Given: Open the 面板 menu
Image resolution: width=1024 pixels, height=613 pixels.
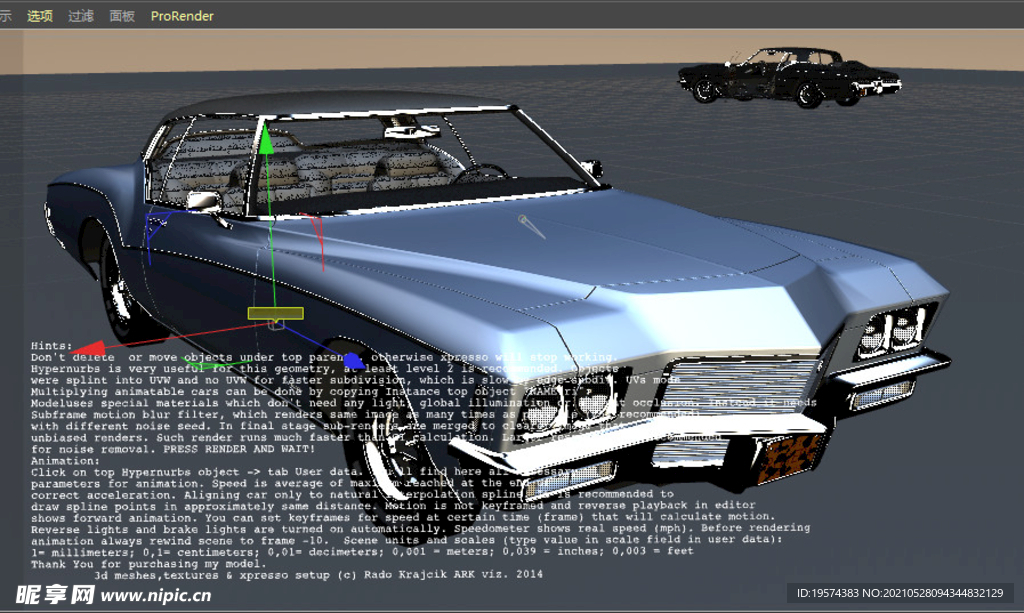Looking at the screenshot, I should pyautogui.click(x=122, y=16).
